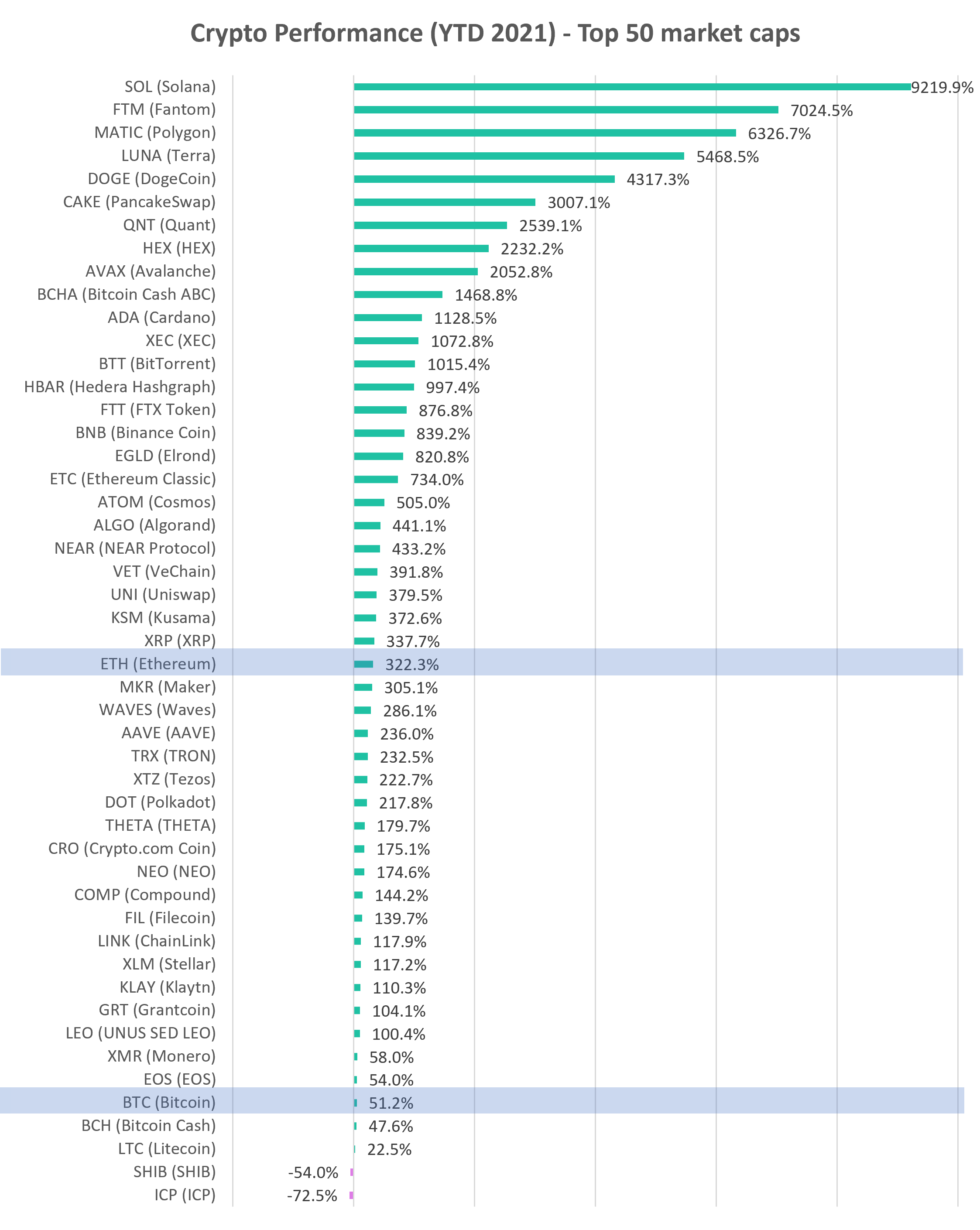This screenshot has height=1230, width=980.
Task: Select the 'SHIB (SHIB)' label
Action: [175, 1172]
